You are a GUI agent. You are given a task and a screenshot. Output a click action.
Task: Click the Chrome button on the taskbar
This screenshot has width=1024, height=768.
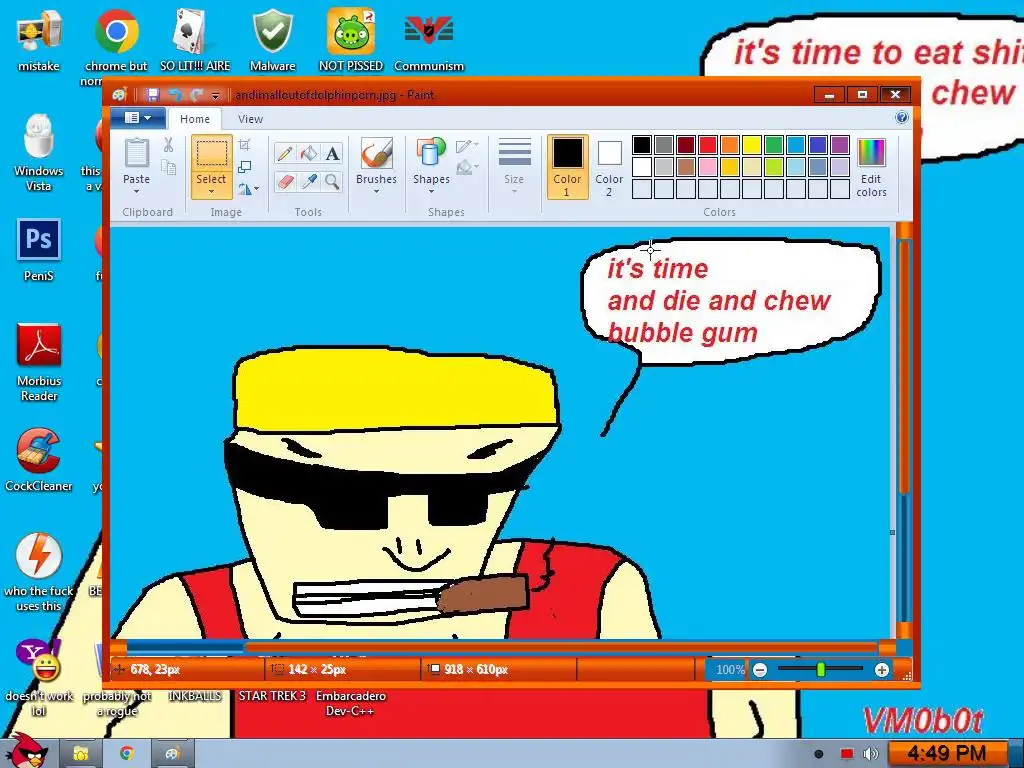[x=127, y=754]
